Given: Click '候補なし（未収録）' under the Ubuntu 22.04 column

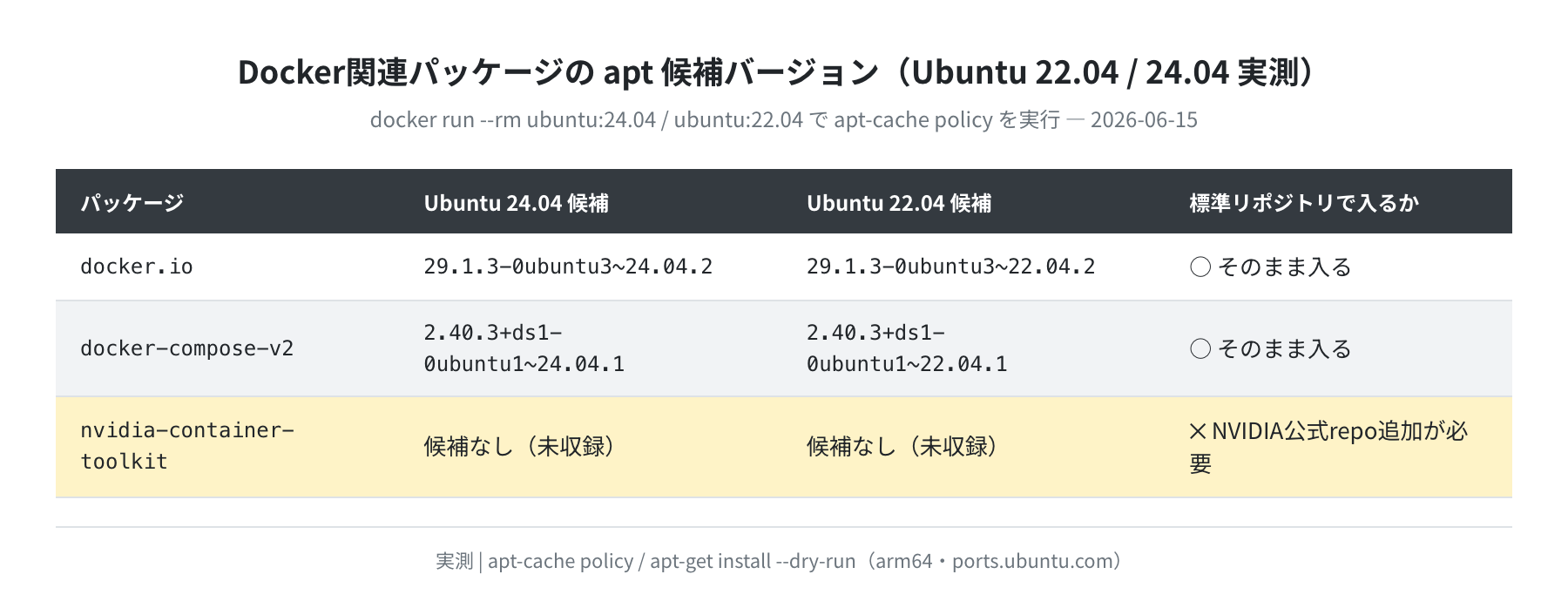Looking at the screenshot, I should pyautogui.click(x=903, y=447).
